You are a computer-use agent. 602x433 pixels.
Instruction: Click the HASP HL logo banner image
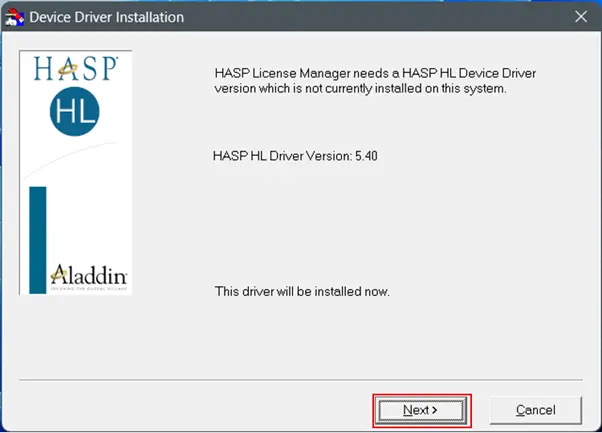coord(76,172)
